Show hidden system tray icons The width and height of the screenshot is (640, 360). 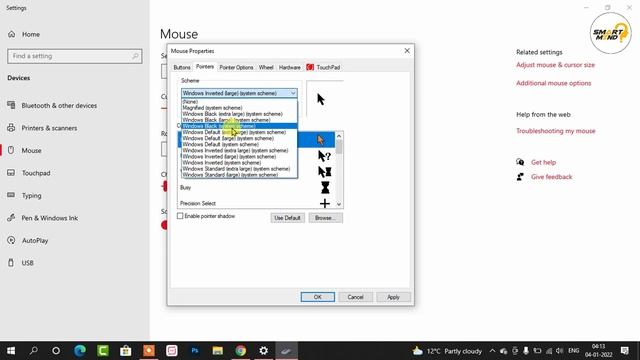492,351
